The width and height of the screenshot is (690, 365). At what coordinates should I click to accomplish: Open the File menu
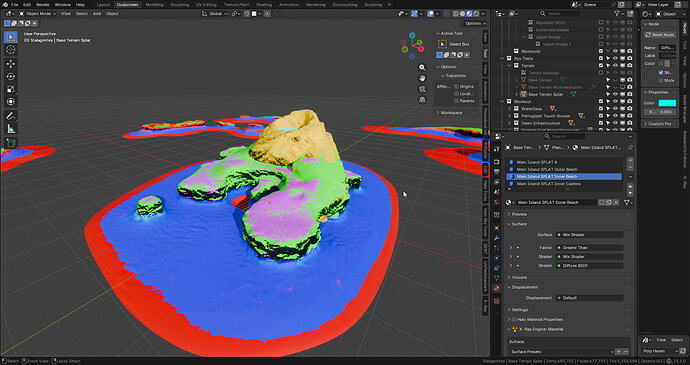click(x=15, y=4)
